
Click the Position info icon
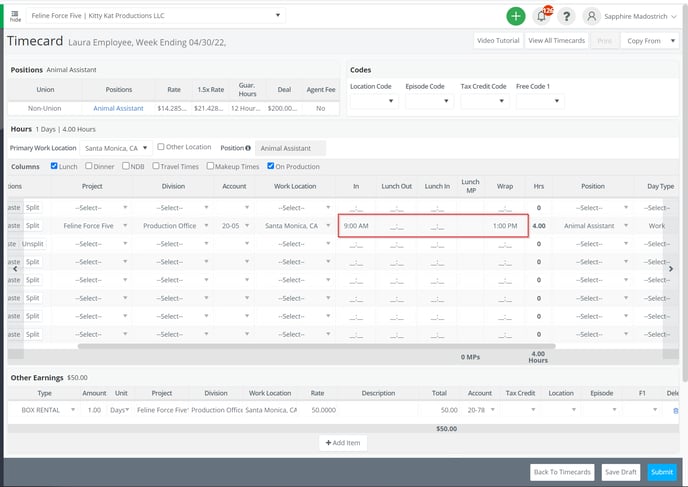pyautogui.click(x=248, y=148)
